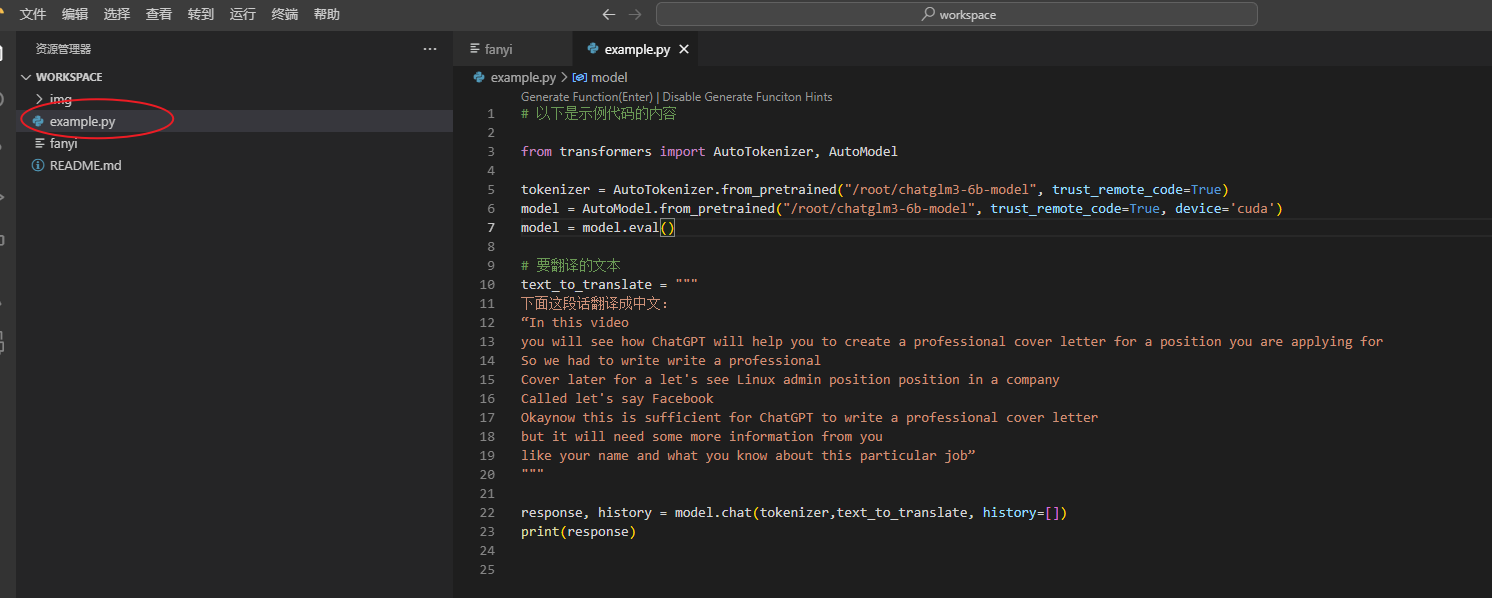The height and width of the screenshot is (598, 1492).
Task: Collapse the WORKSPACE folder section
Action: click(x=26, y=77)
